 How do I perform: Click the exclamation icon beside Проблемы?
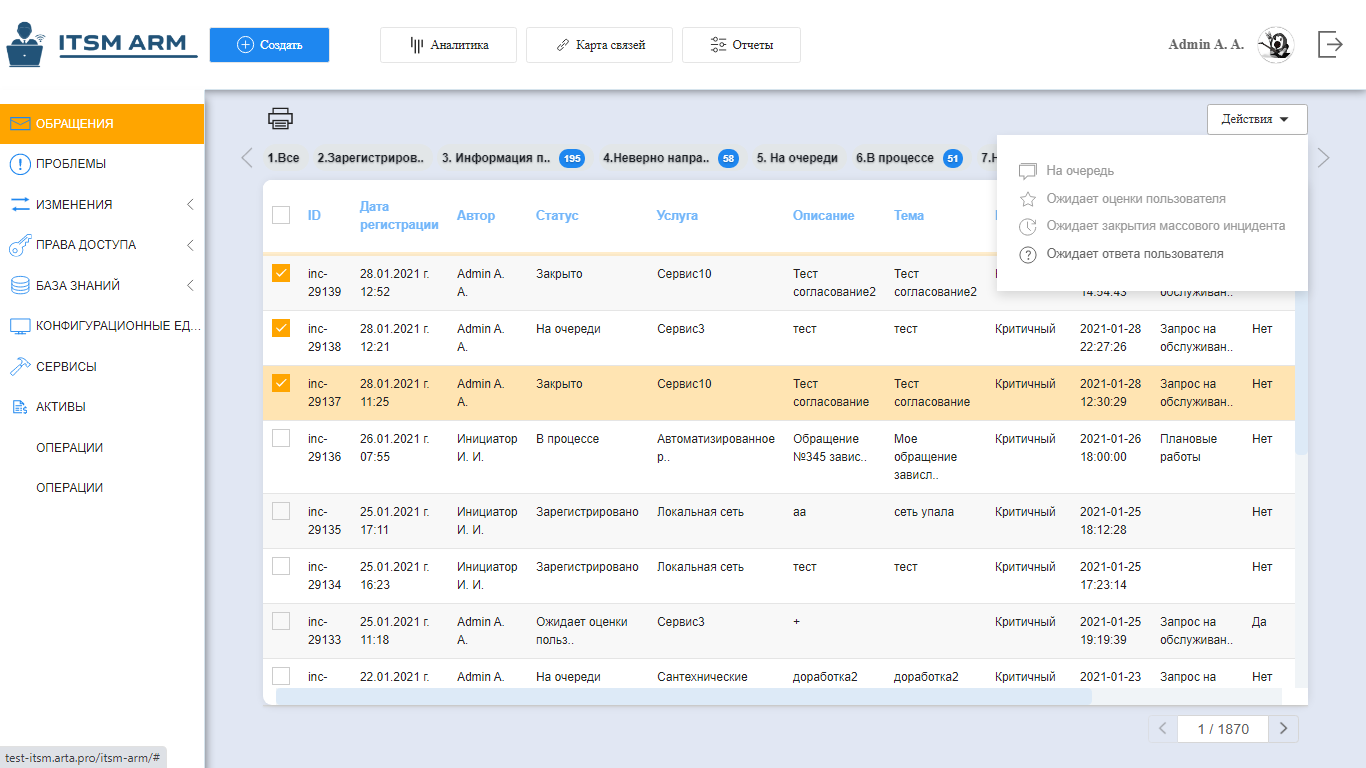pos(20,164)
